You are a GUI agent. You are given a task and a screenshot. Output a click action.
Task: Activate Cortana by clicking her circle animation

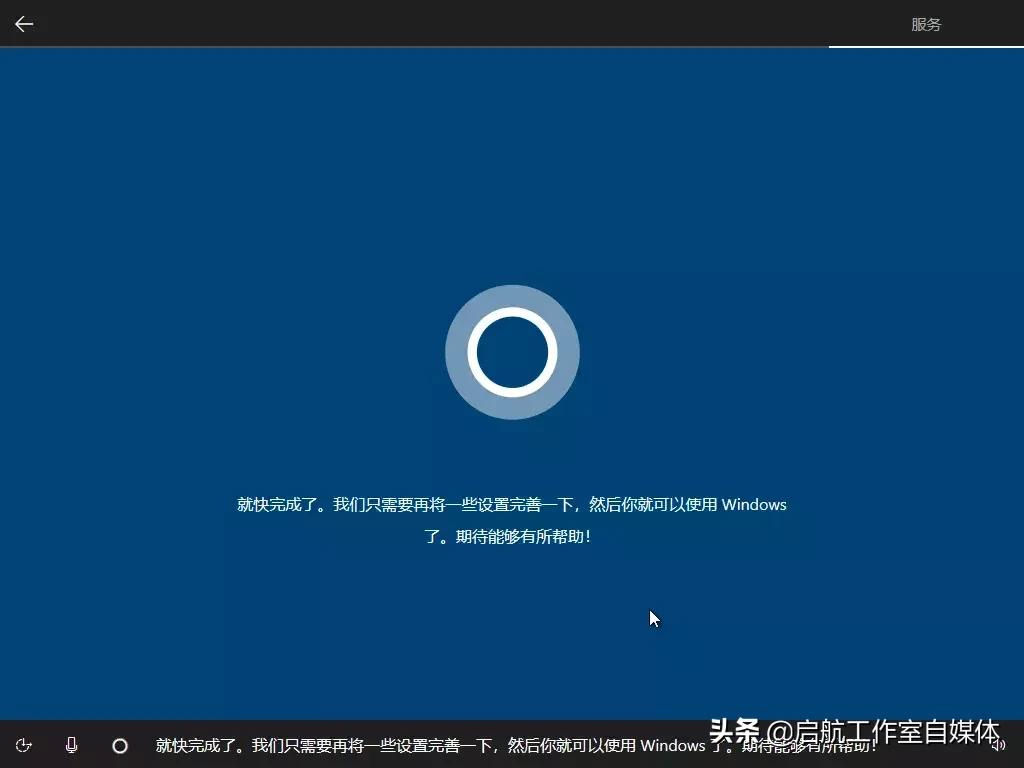[512, 353]
